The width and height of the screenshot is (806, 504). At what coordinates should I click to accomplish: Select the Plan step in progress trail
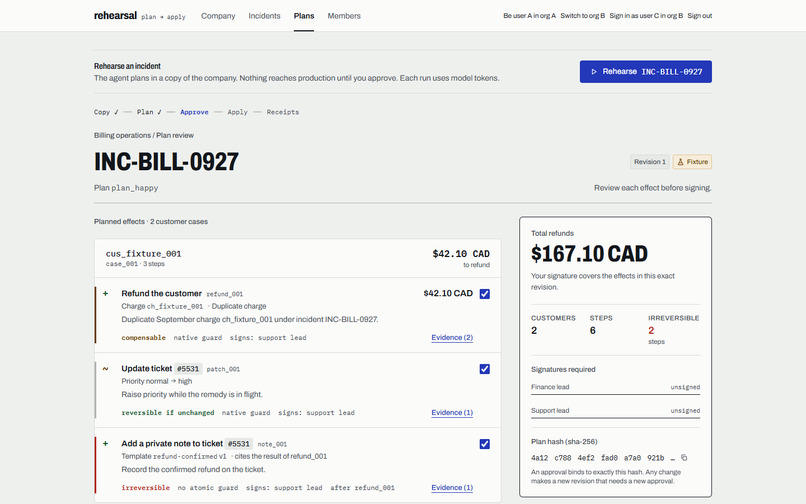coord(149,112)
